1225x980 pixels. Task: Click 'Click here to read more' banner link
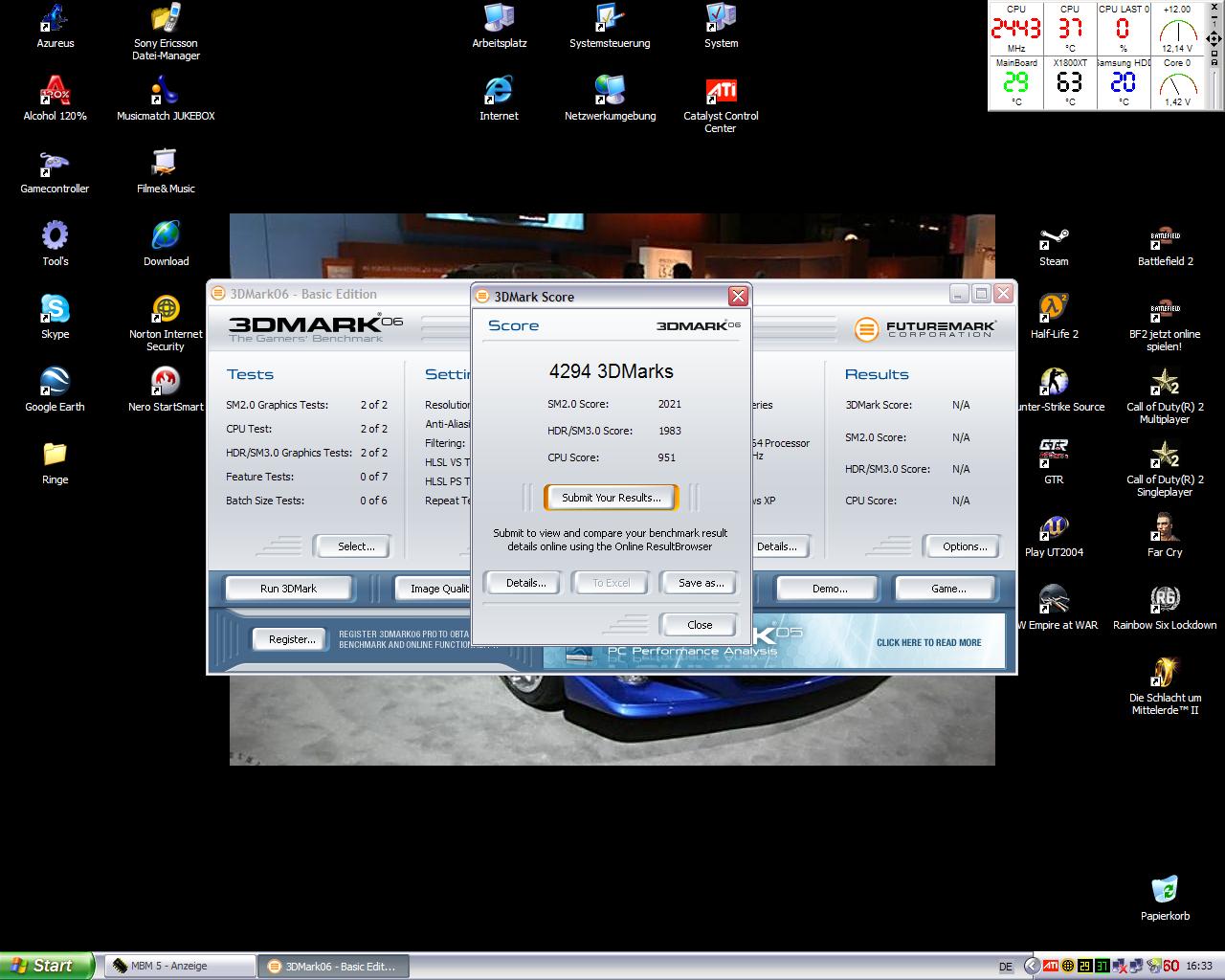tap(928, 642)
